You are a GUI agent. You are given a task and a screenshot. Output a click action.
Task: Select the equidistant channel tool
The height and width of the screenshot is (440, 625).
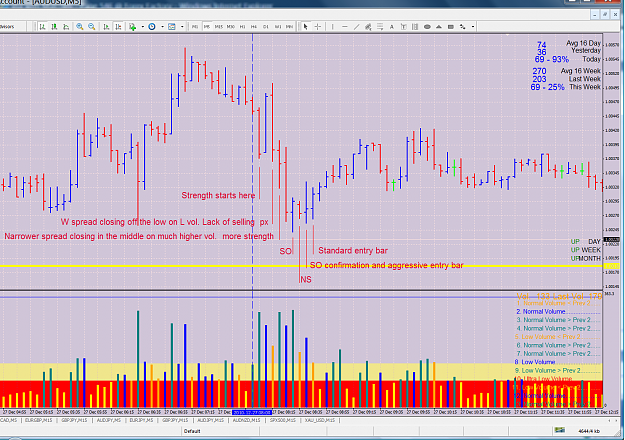tap(368, 27)
